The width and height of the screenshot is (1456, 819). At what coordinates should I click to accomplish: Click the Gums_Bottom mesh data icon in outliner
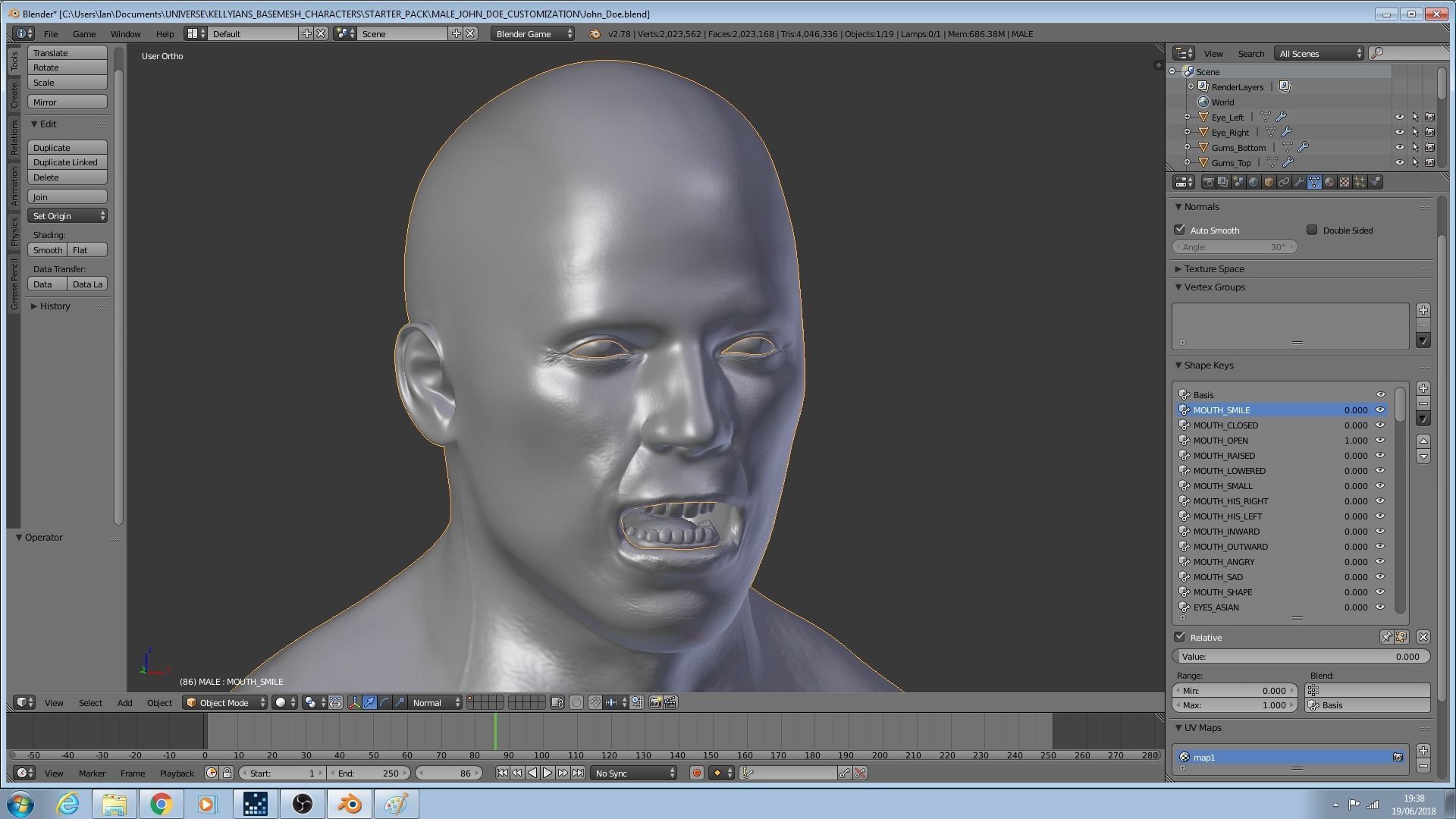[x=1287, y=147]
